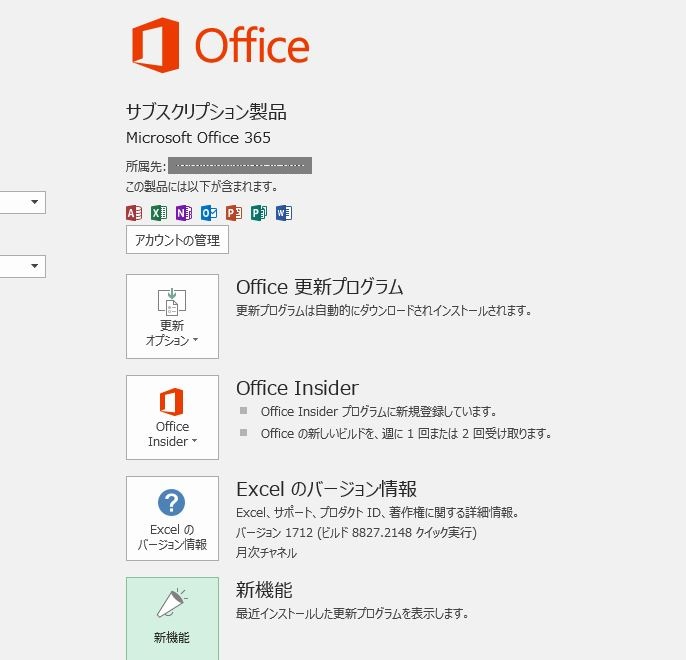Viewport: 686px width, 660px height.
Task: Click the Excel のバージョン情報 section heading
Action: (x=326, y=489)
